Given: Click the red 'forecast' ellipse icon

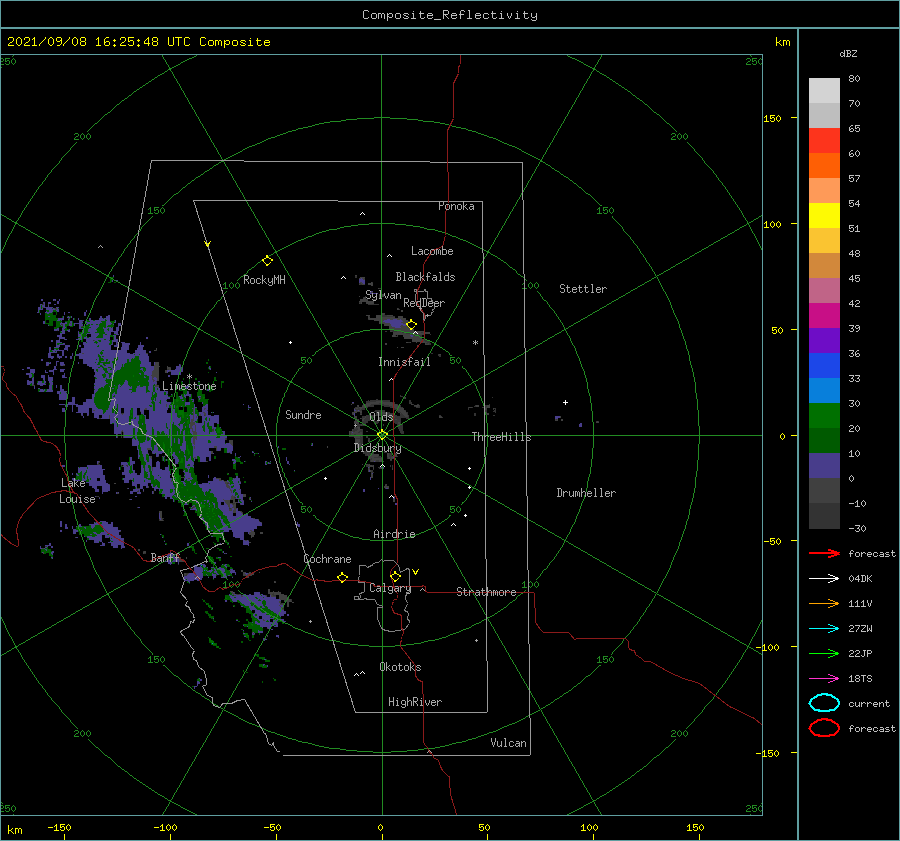Looking at the screenshot, I should click(x=824, y=728).
